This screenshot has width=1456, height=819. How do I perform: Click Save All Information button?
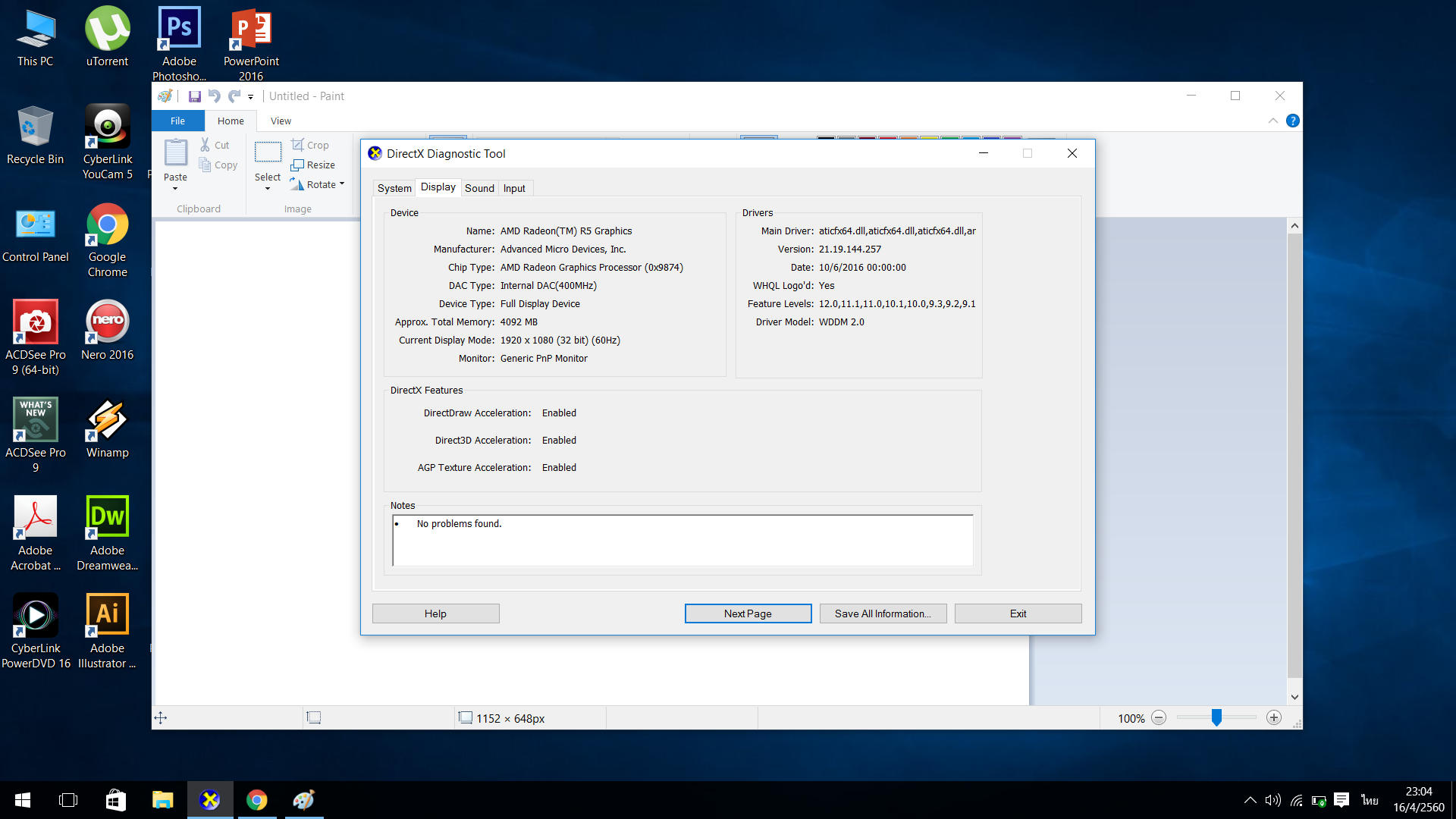point(883,613)
